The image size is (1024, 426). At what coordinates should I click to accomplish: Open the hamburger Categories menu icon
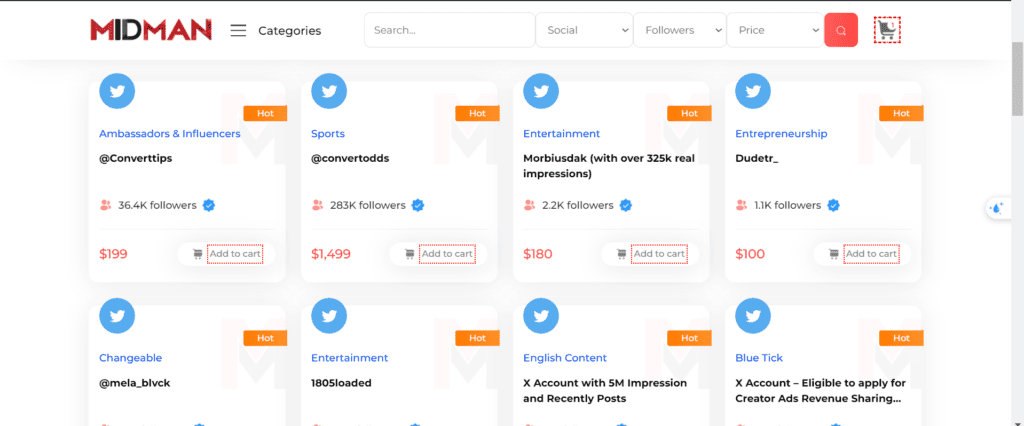point(238,30)
